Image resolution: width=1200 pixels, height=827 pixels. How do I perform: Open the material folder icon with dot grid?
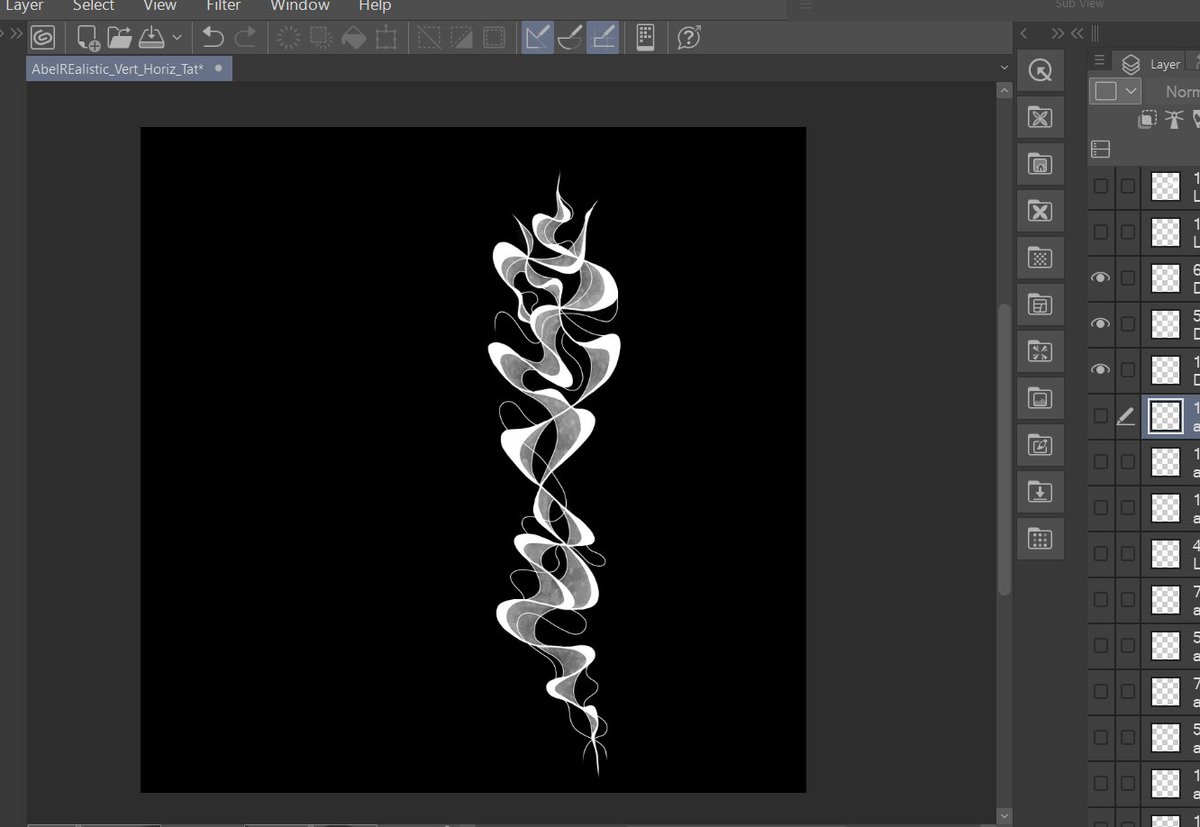tap(1040, 539)
